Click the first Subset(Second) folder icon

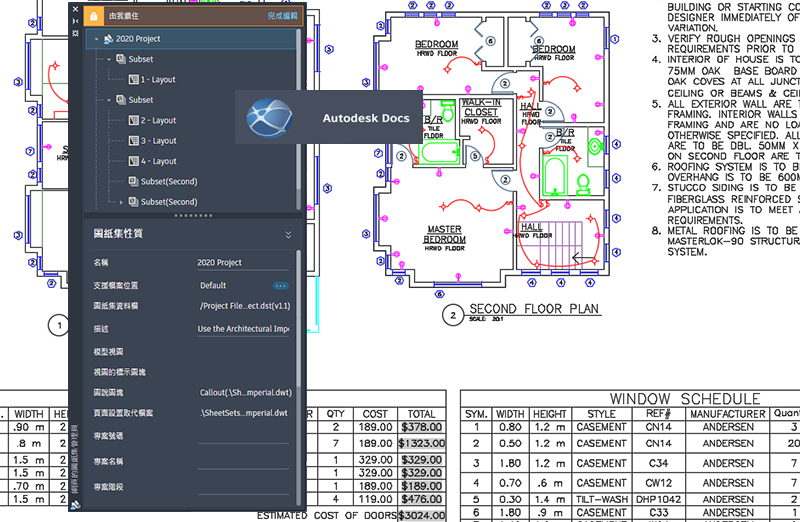point(133,182)
